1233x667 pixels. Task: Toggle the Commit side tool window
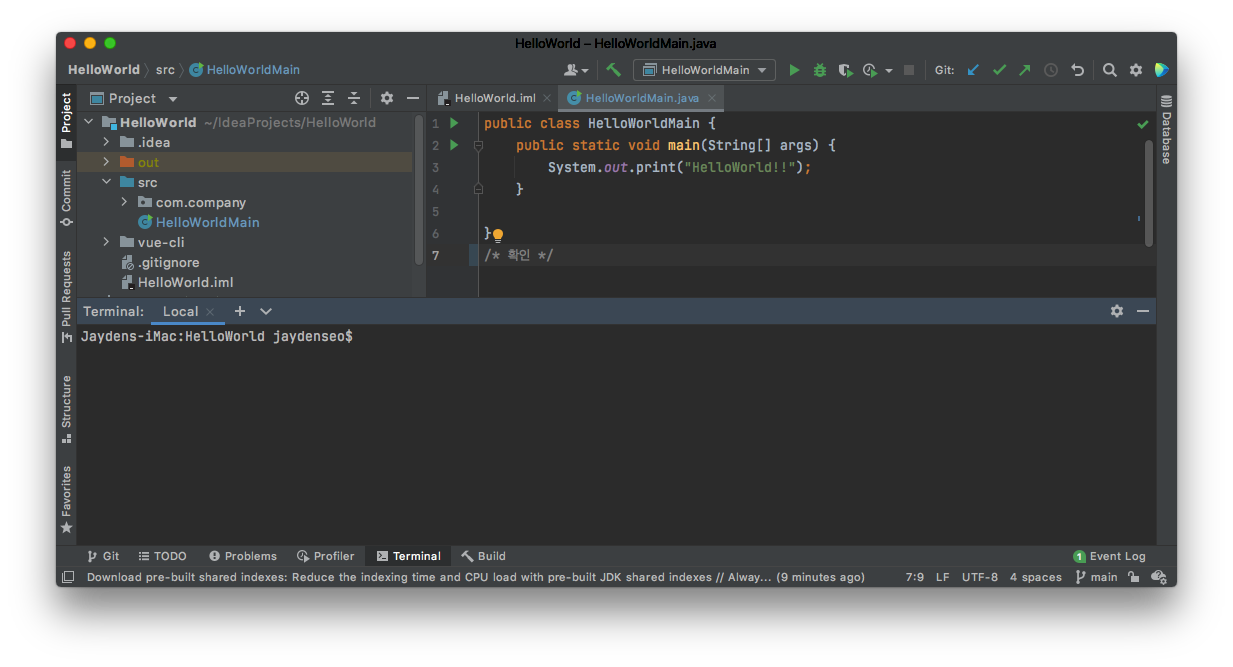pos(66,198)
